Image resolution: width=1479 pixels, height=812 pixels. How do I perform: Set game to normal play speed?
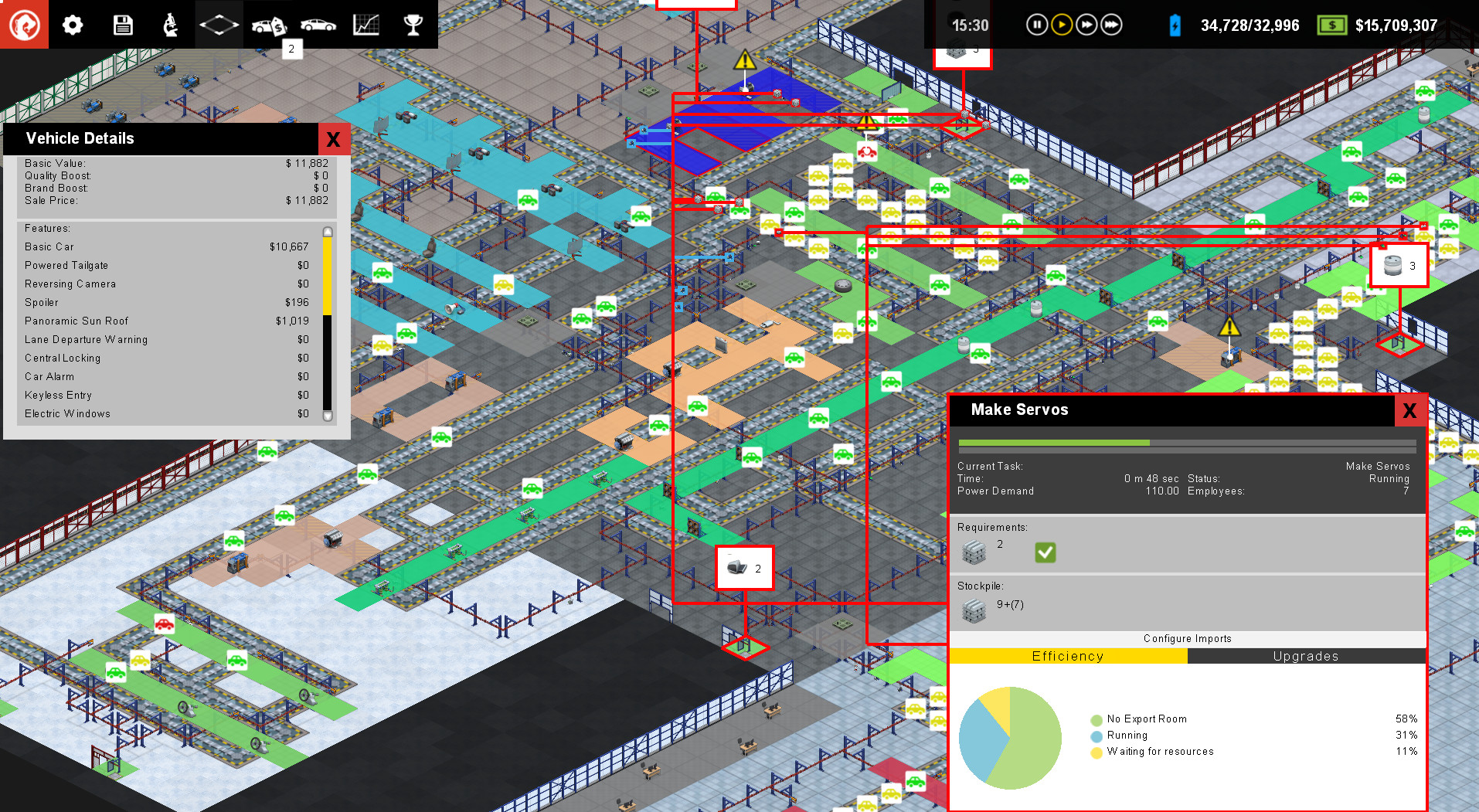(x=1061, y=25)
